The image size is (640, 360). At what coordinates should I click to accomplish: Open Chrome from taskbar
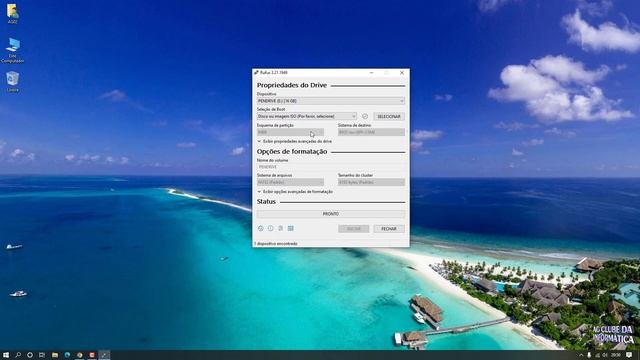coord(80,355)
